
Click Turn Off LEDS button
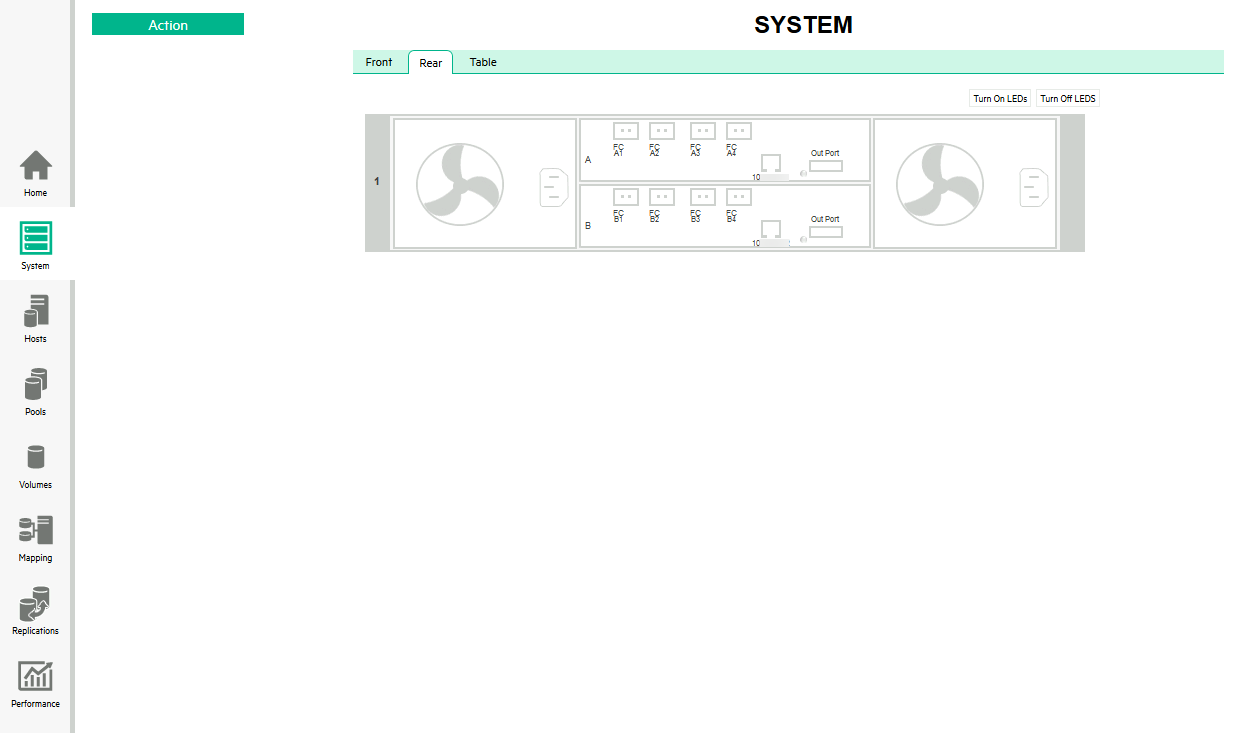pyautogui.click(x=1068, y=99)
